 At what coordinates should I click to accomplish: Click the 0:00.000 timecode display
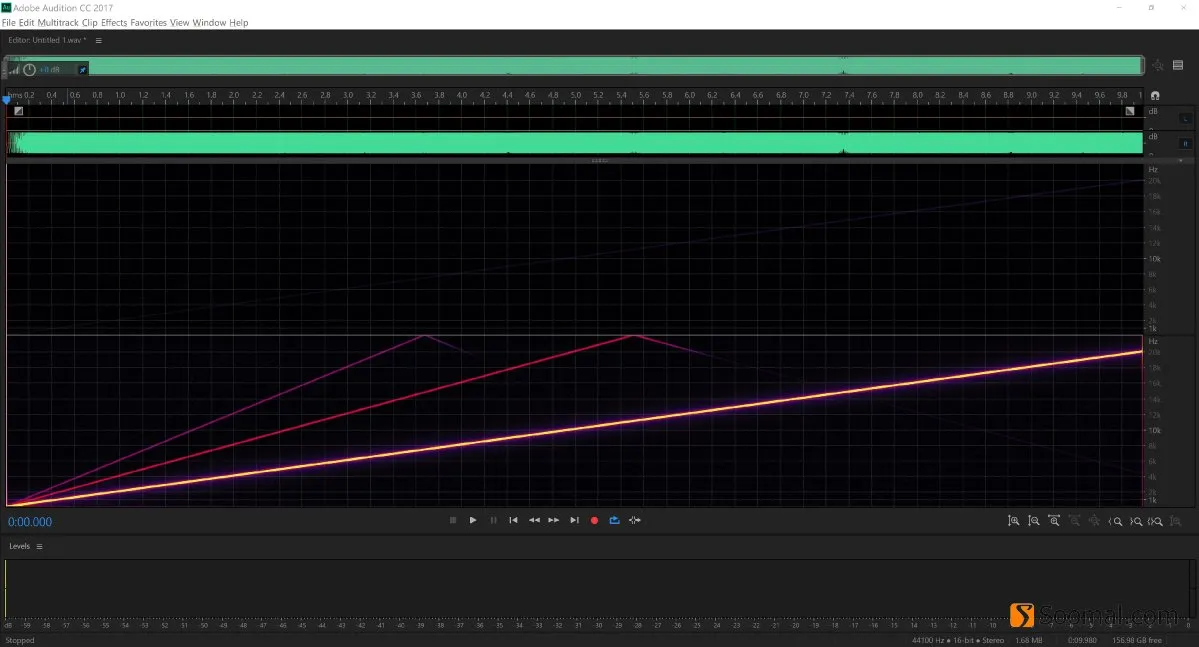(x=31, y=522)
